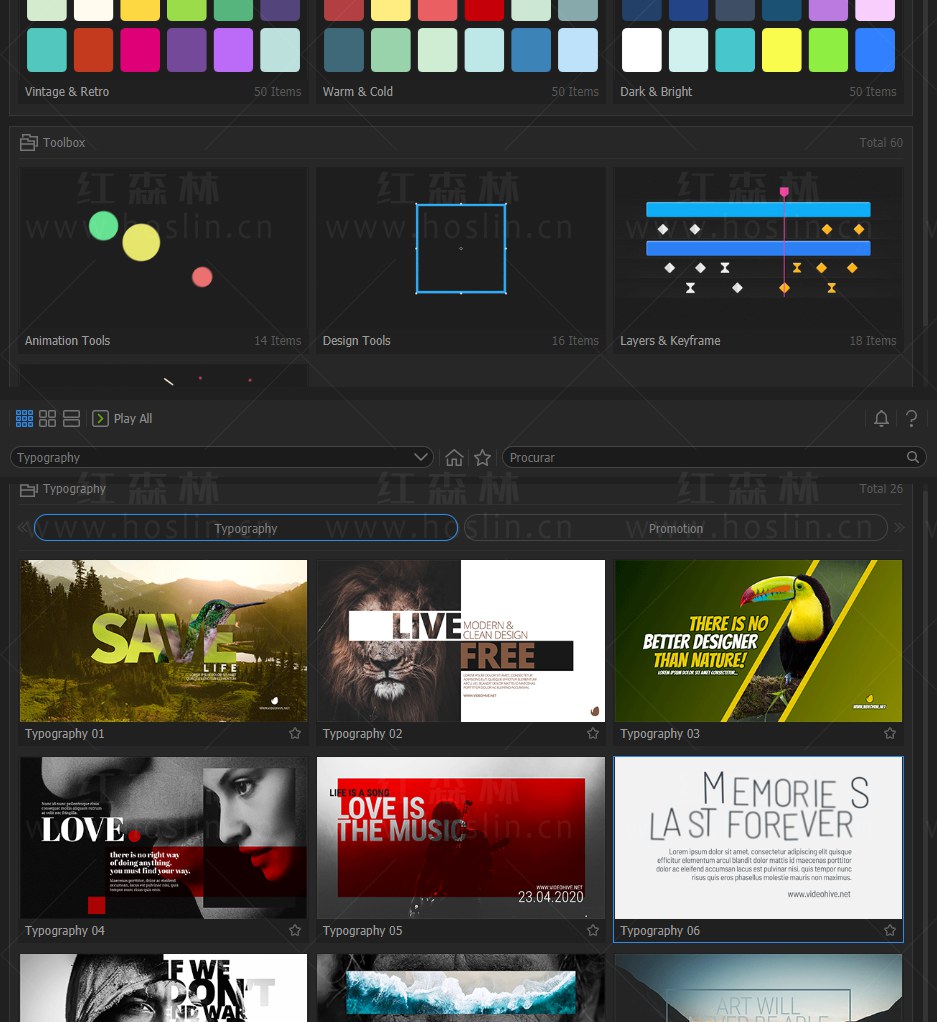This screenshot has width=937, height=1022.
Task: Pick lime green swatch in Dark & Bright
Action: (828, 50)
